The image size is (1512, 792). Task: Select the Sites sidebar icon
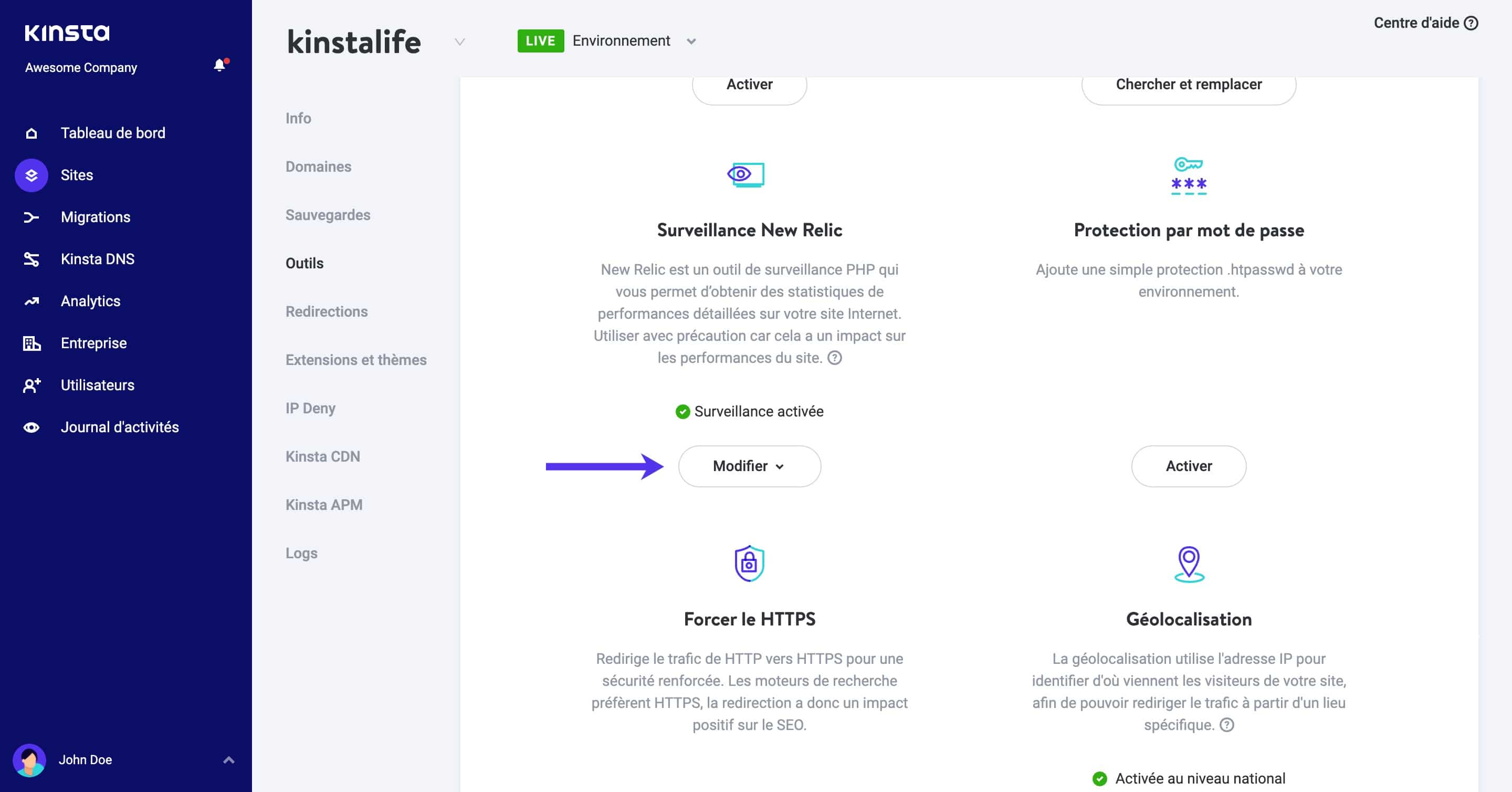pyautogui.click(x=30, y=174)
